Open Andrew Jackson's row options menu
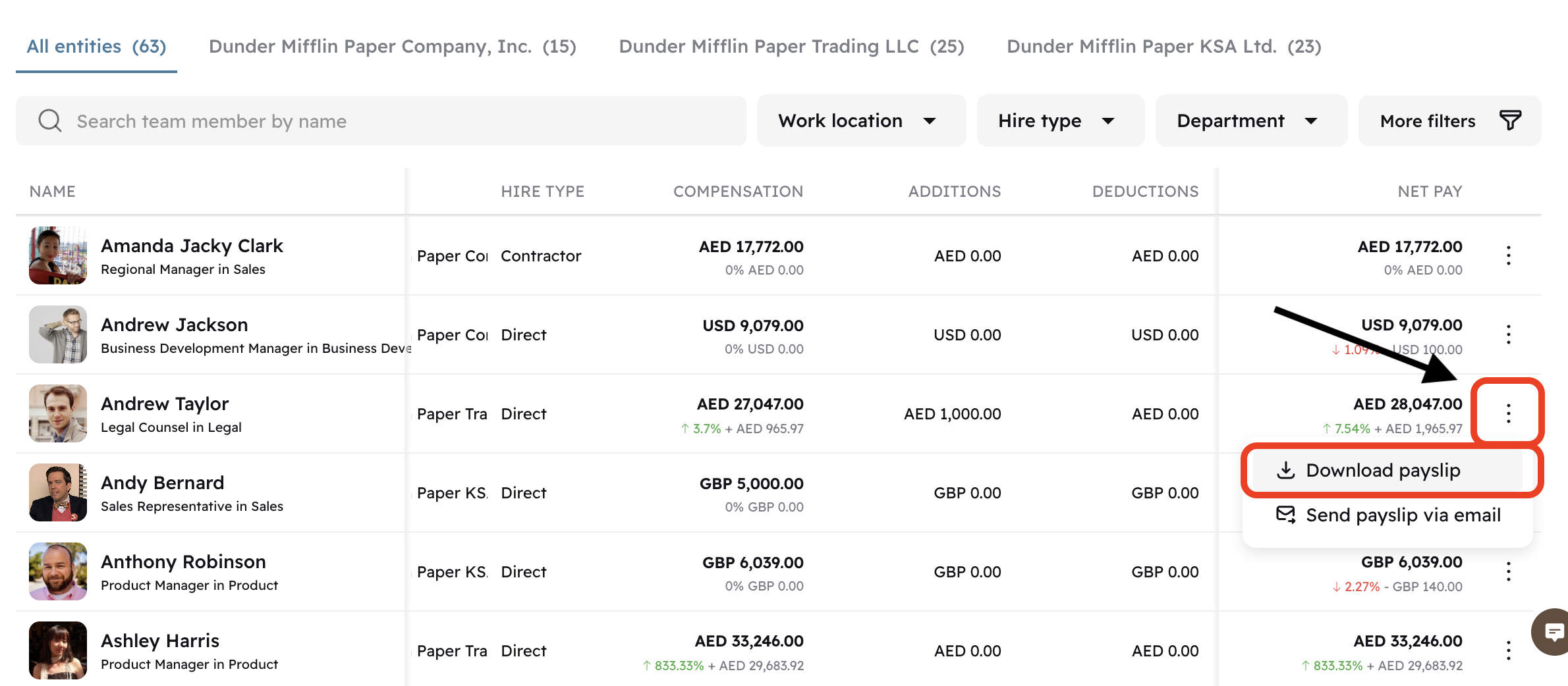 pyautogui.click(x=1508, y=334)
